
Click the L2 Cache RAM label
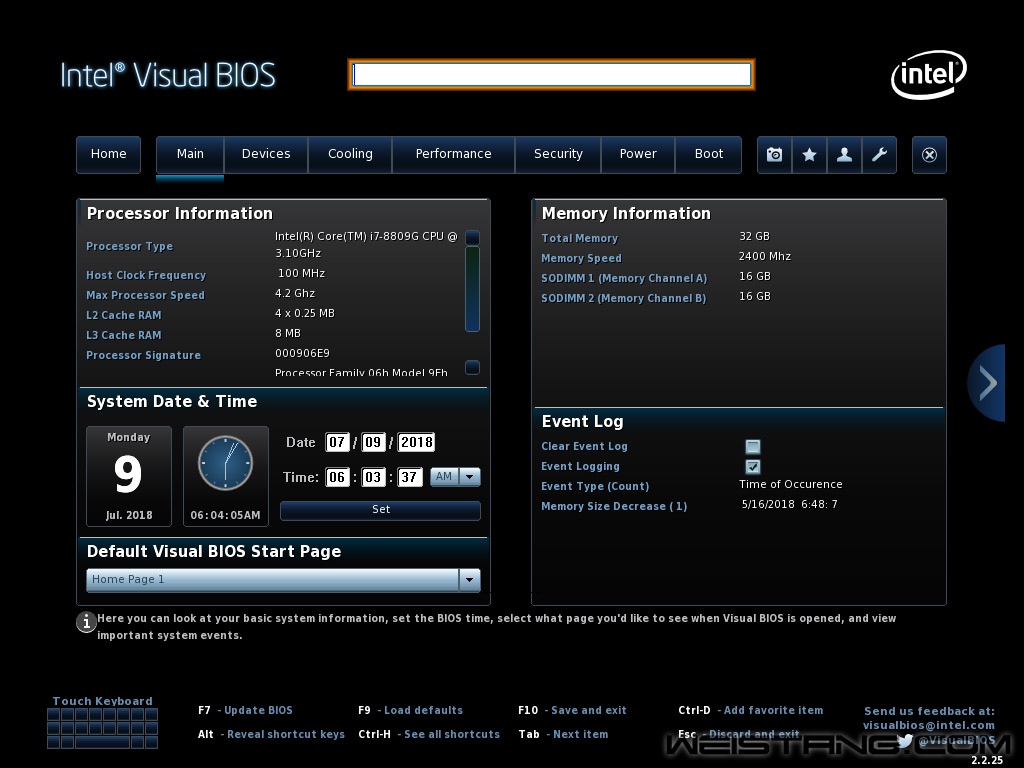pos(123,315)
